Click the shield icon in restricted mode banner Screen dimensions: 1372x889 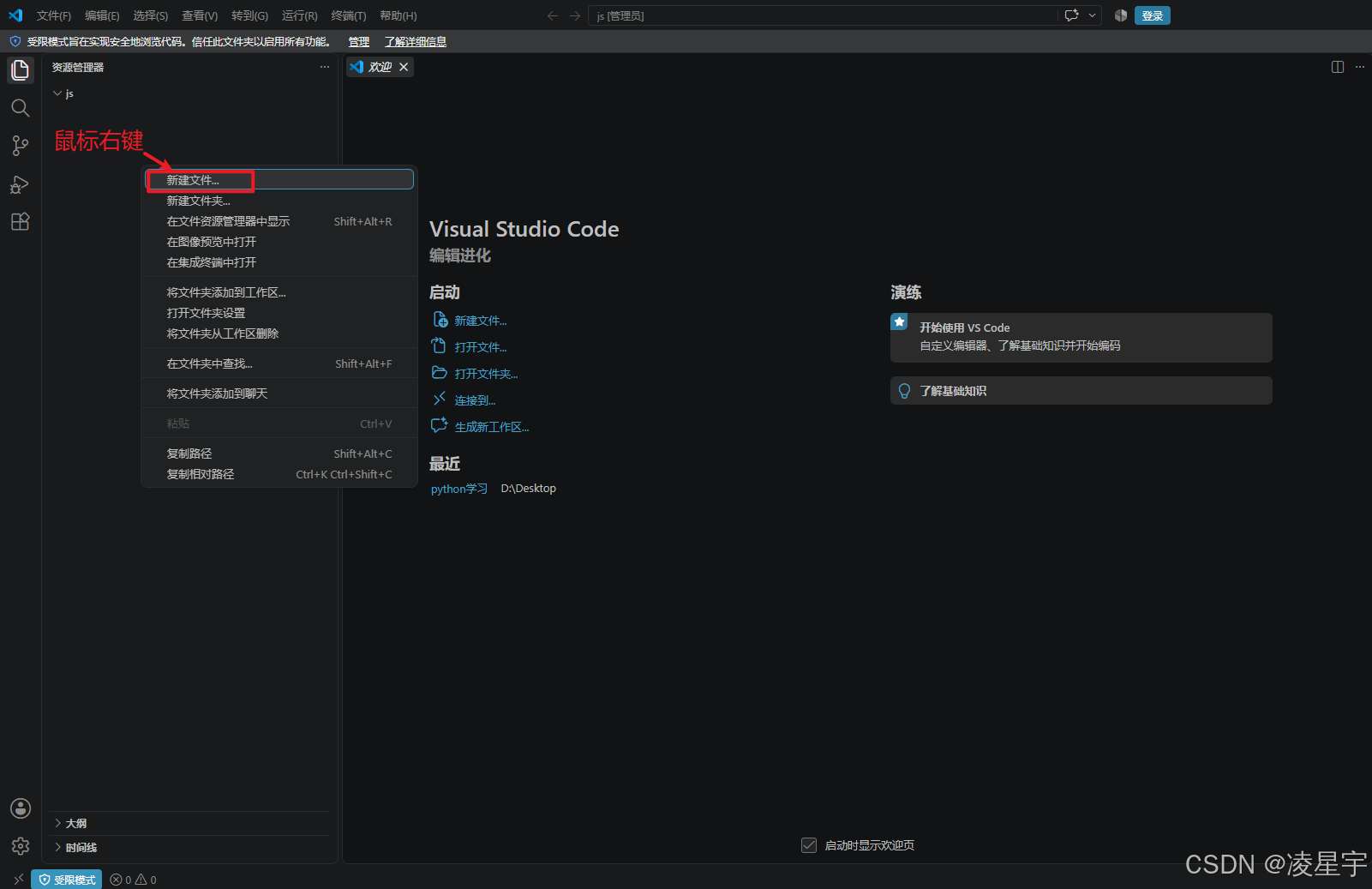15,41
